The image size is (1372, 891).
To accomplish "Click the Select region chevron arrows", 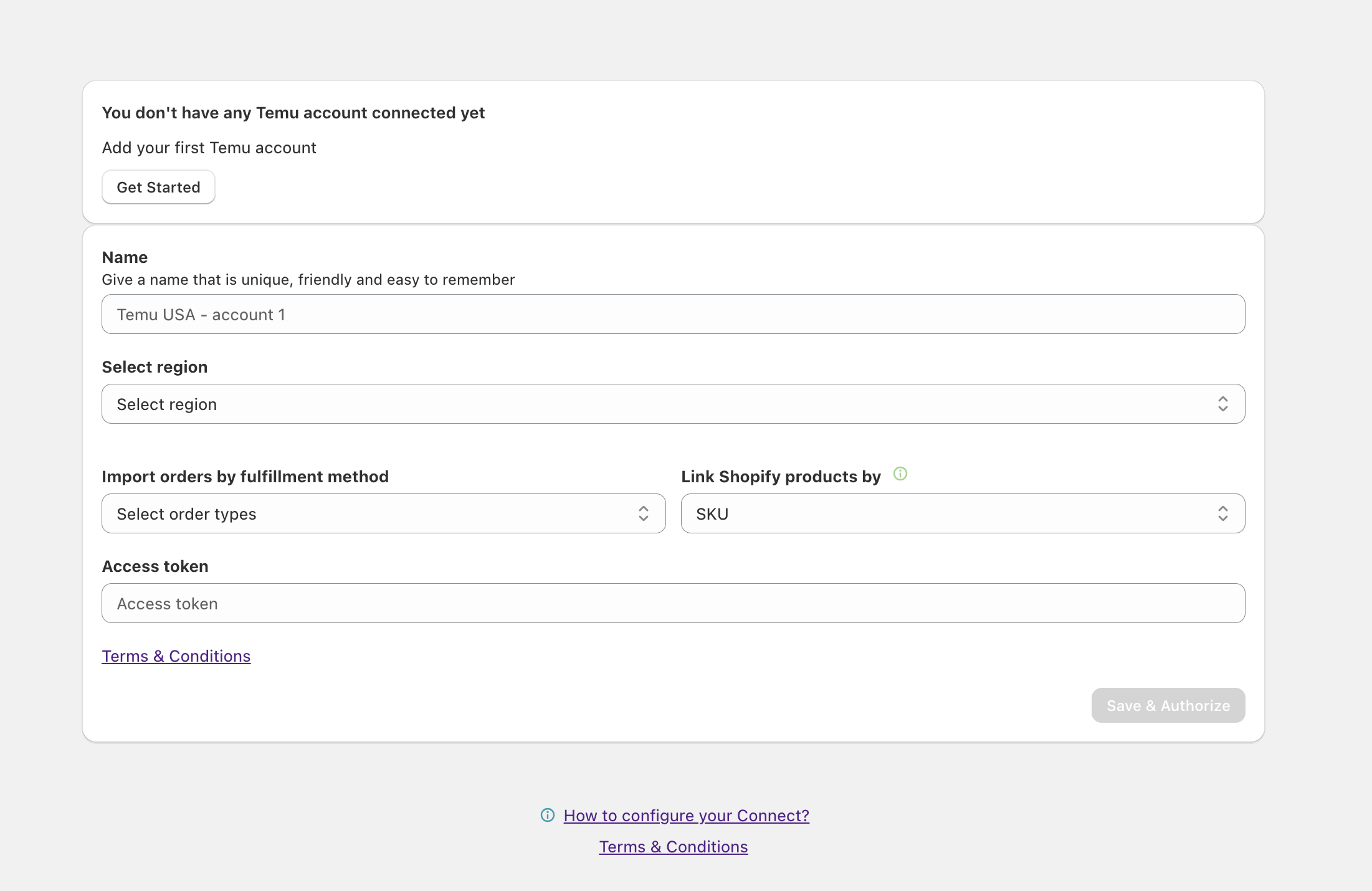I will 1222,404.
